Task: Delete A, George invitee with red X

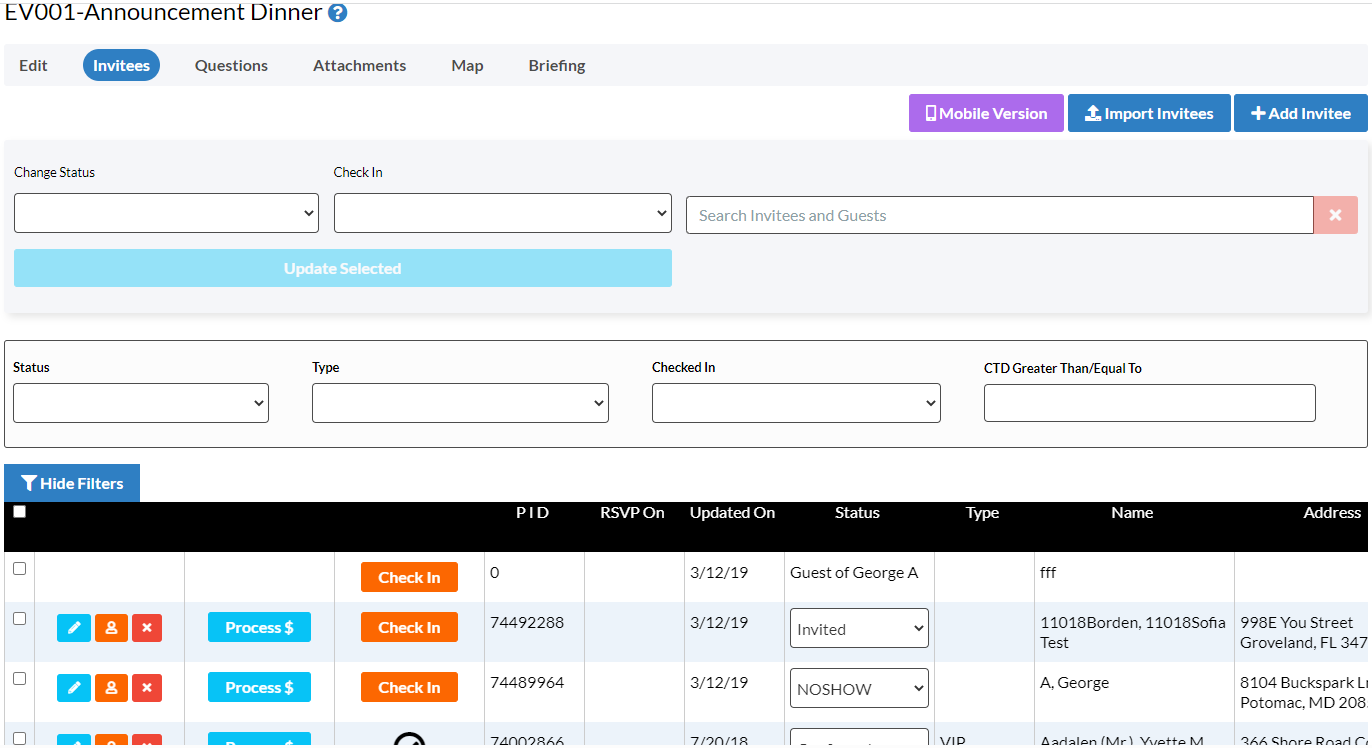Action: pos(147,688)
